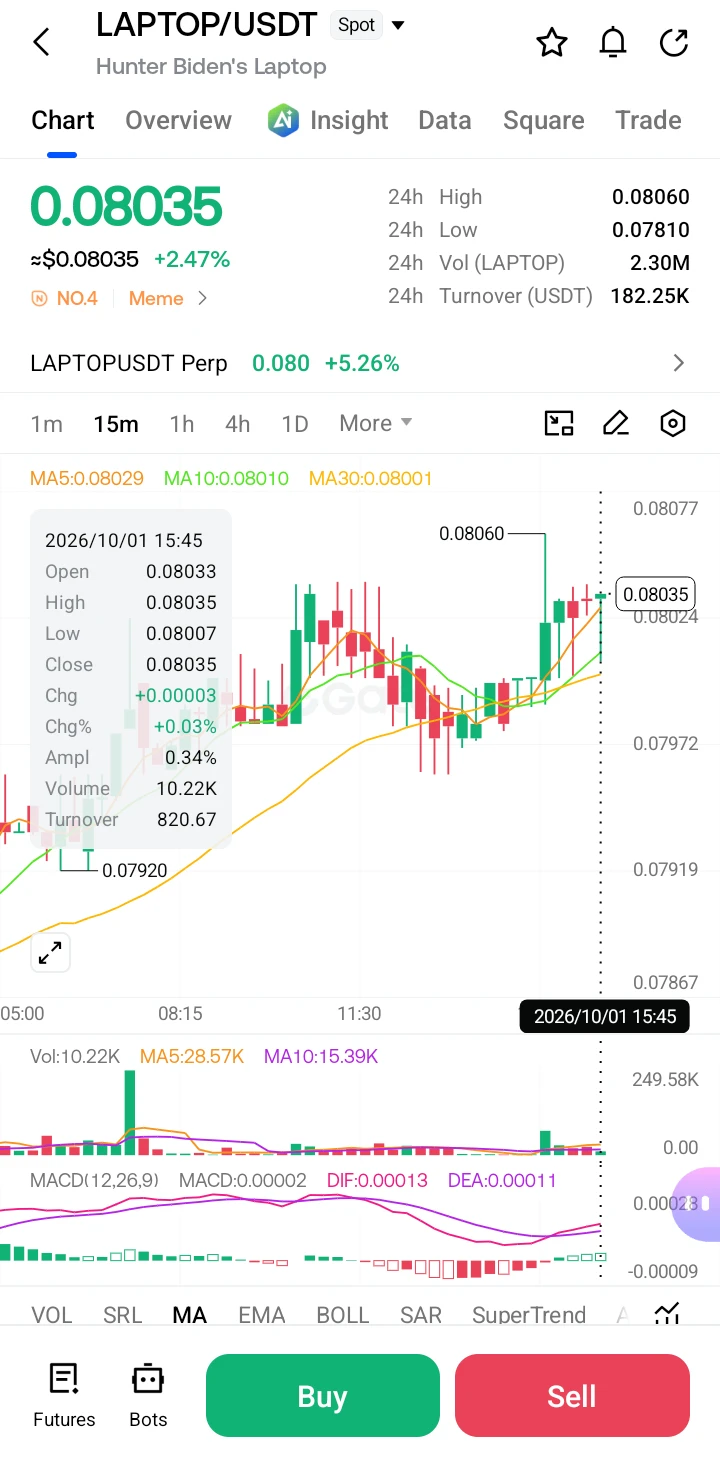720x1467 pixels.
Task: Open the Meme category link
Action: coord(167,298)
